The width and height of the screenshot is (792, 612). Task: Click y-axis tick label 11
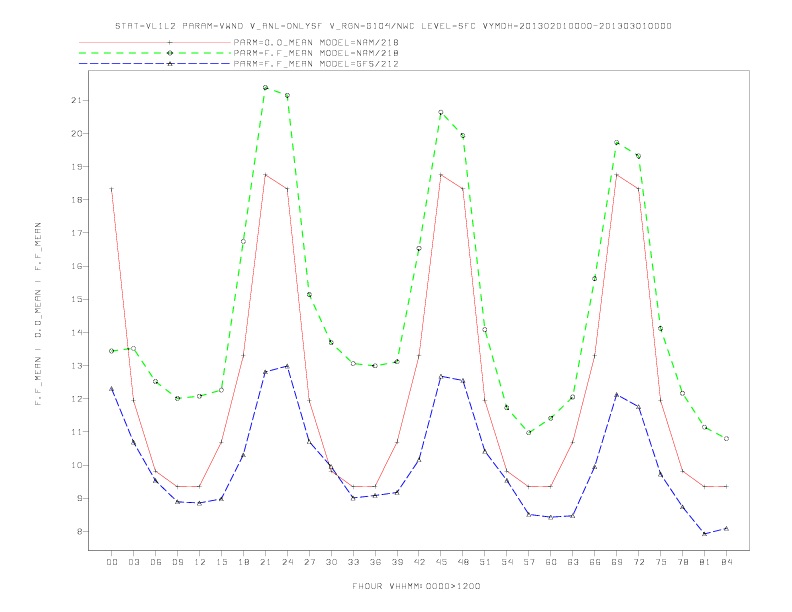pyautogui.click(x=76, y=432)
